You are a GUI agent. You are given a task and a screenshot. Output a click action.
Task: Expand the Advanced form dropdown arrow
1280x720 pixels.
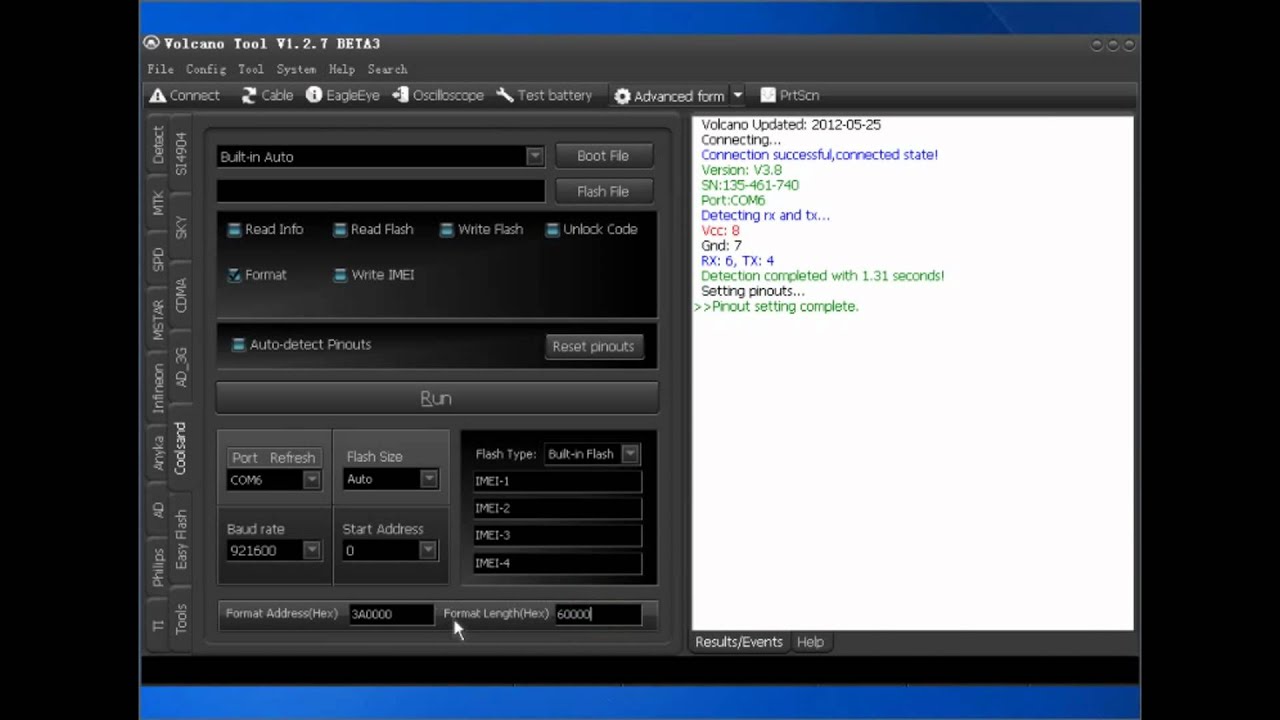[x=737, y=95]
